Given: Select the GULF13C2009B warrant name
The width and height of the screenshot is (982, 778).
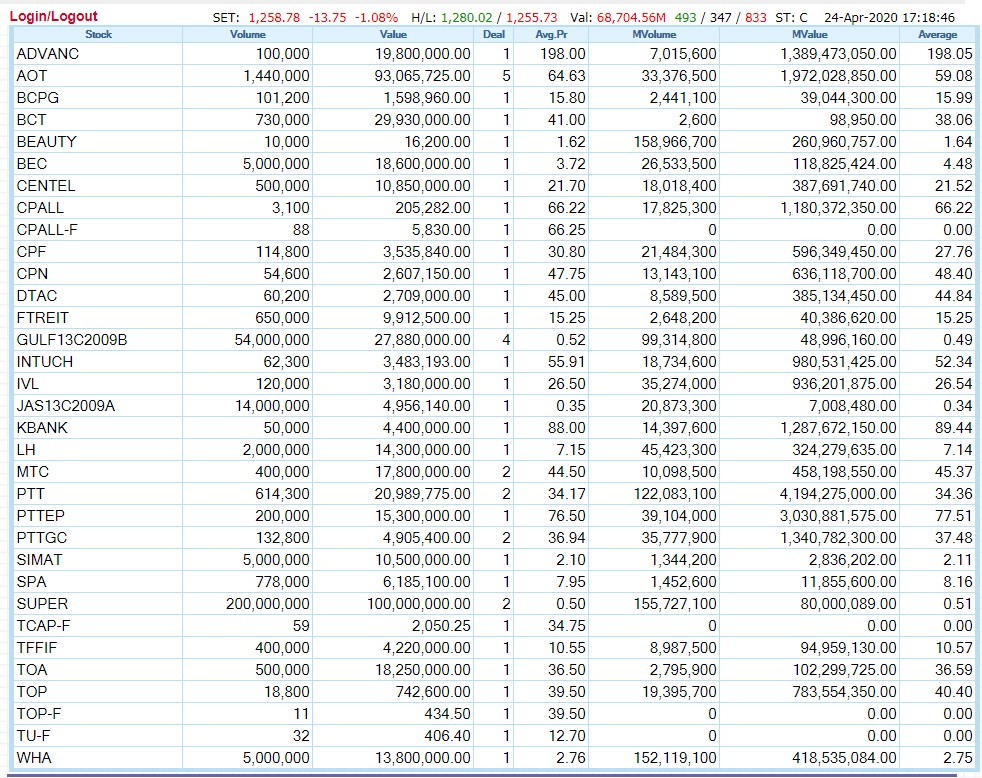Looking at the screenshot, I should (x=72, y=340).
